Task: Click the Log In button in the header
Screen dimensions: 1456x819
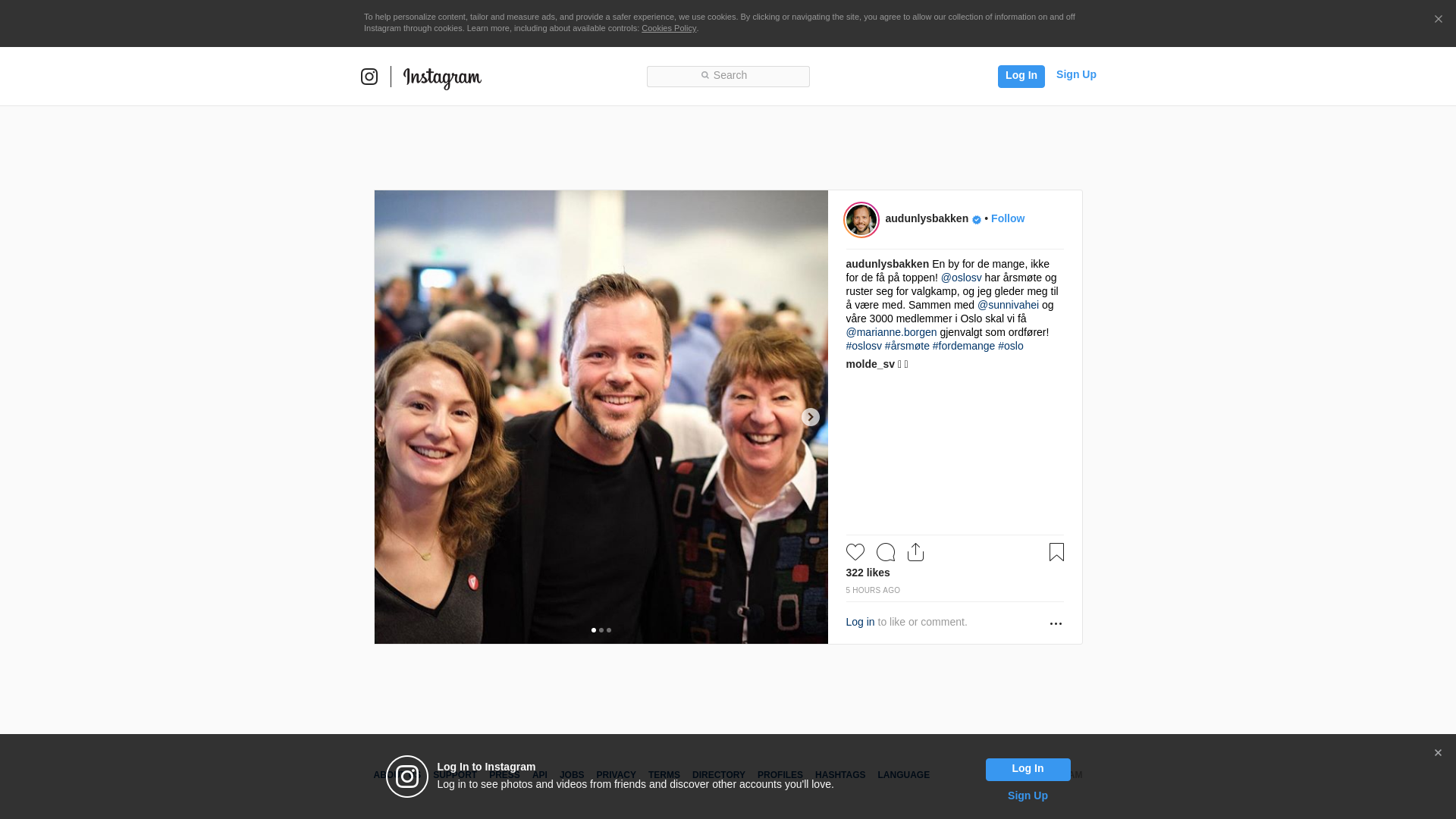Action: [x=1021, y=76]
